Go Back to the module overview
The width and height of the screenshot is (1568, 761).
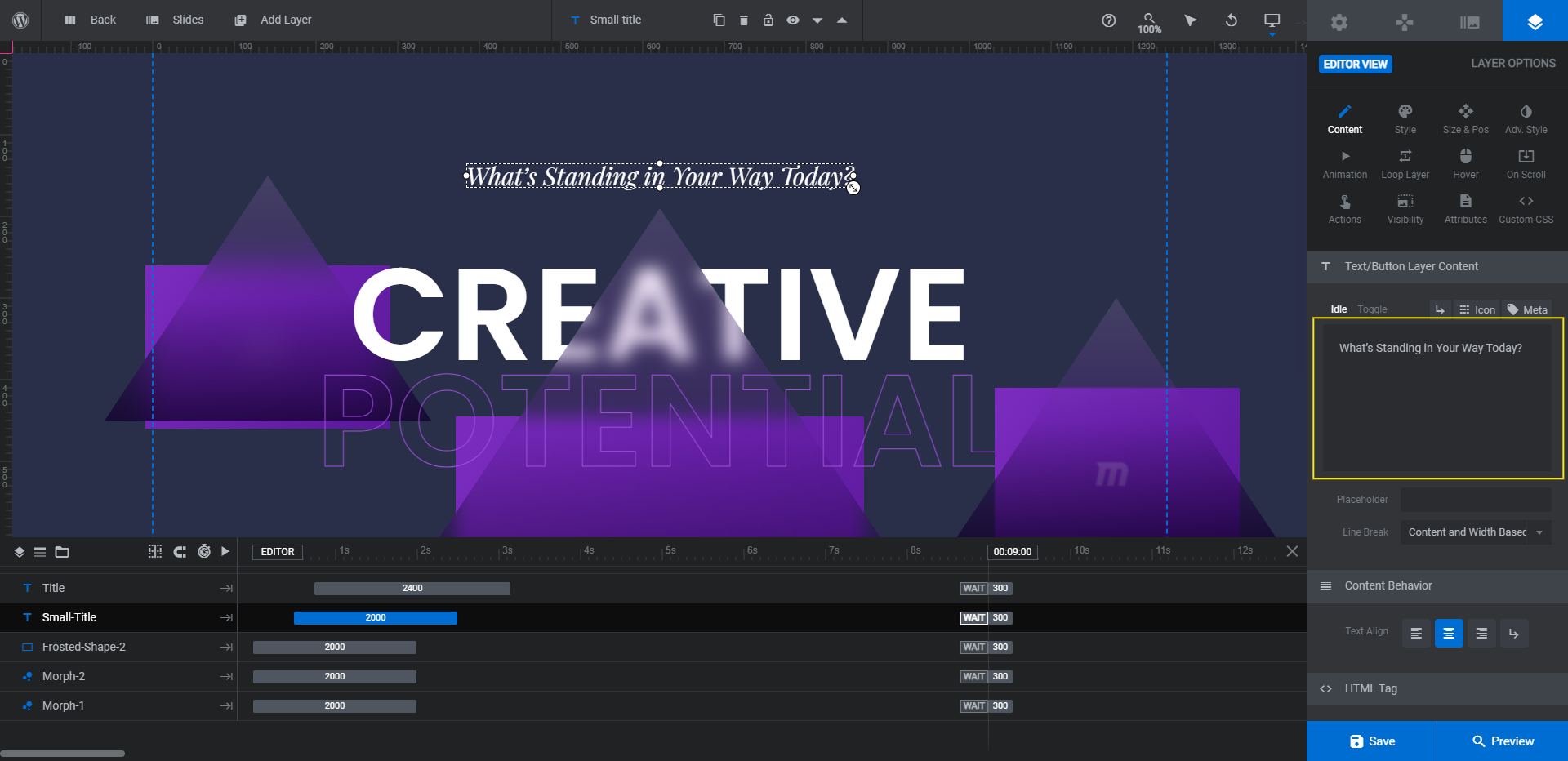pyautogui.click(x=91, y=20)
